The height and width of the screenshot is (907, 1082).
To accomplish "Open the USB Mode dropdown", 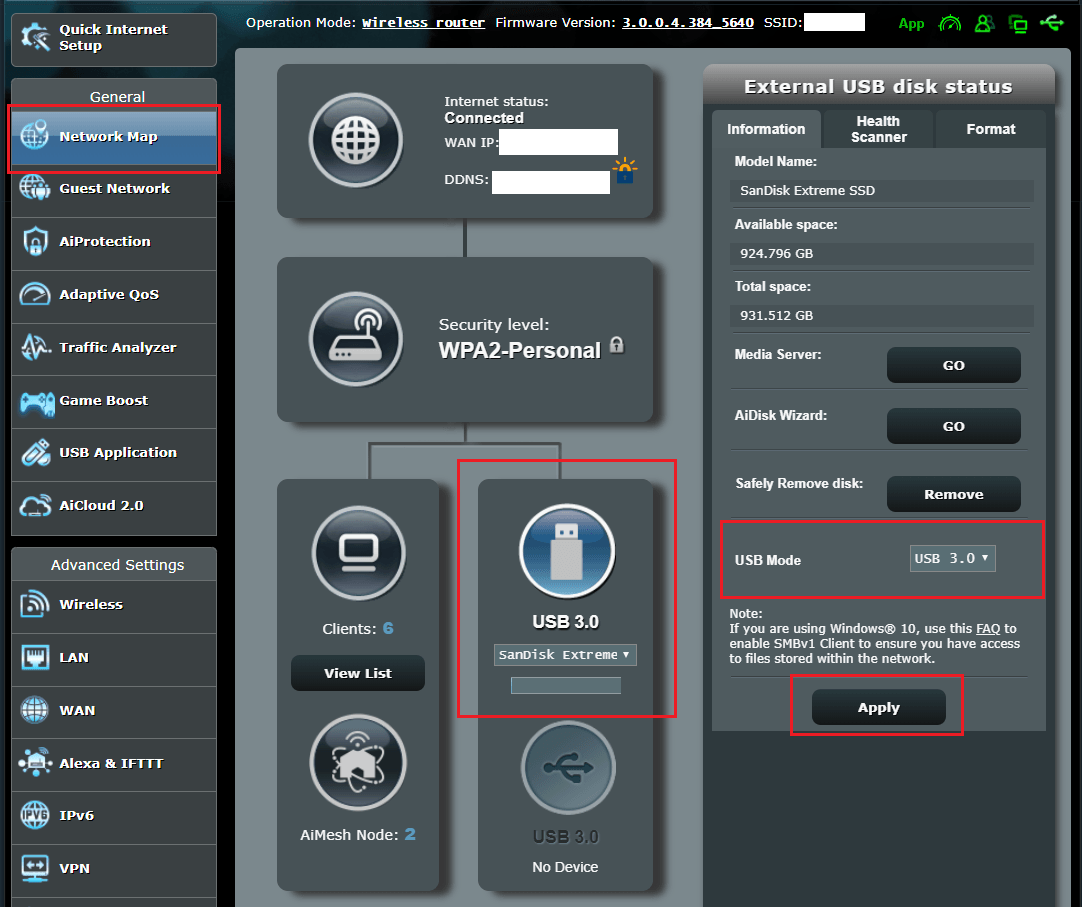I will [952, 558].
